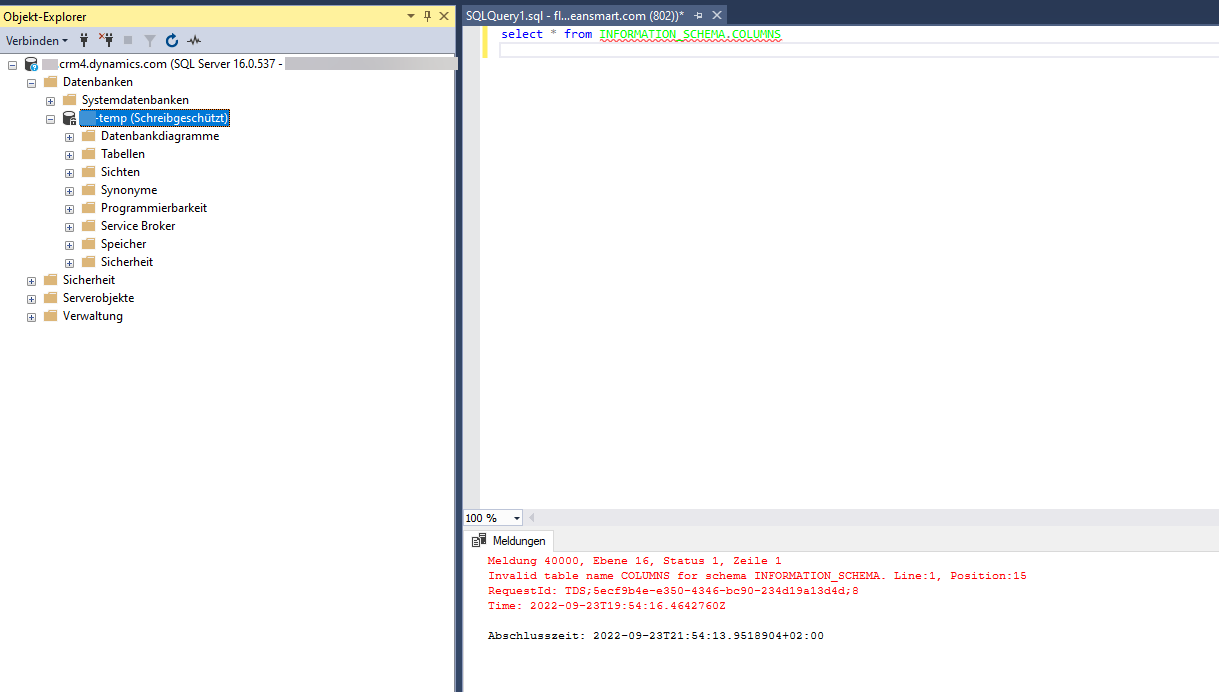Open the Objekt-Explorer window options dropdown arrow
Viewport: 1219px width, 692px height.
pos(409,16)
